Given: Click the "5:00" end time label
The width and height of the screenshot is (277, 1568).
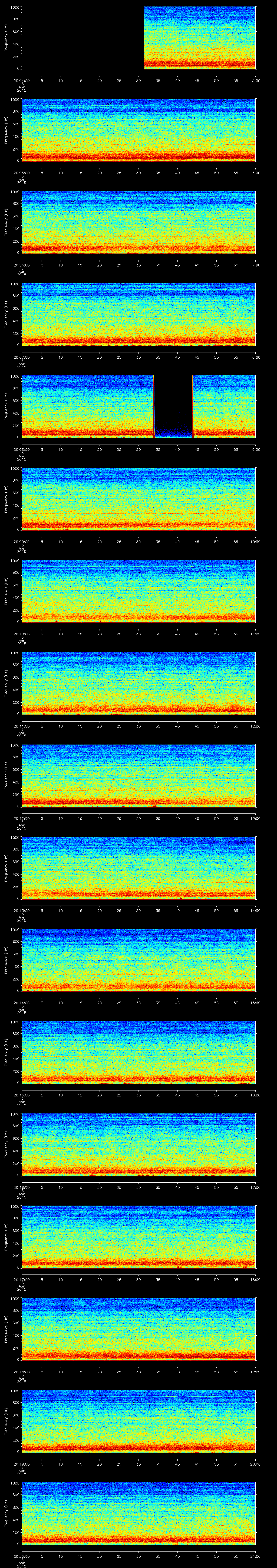Looking at the screenshot, I should pyautogui.click(x=256, y=80).
